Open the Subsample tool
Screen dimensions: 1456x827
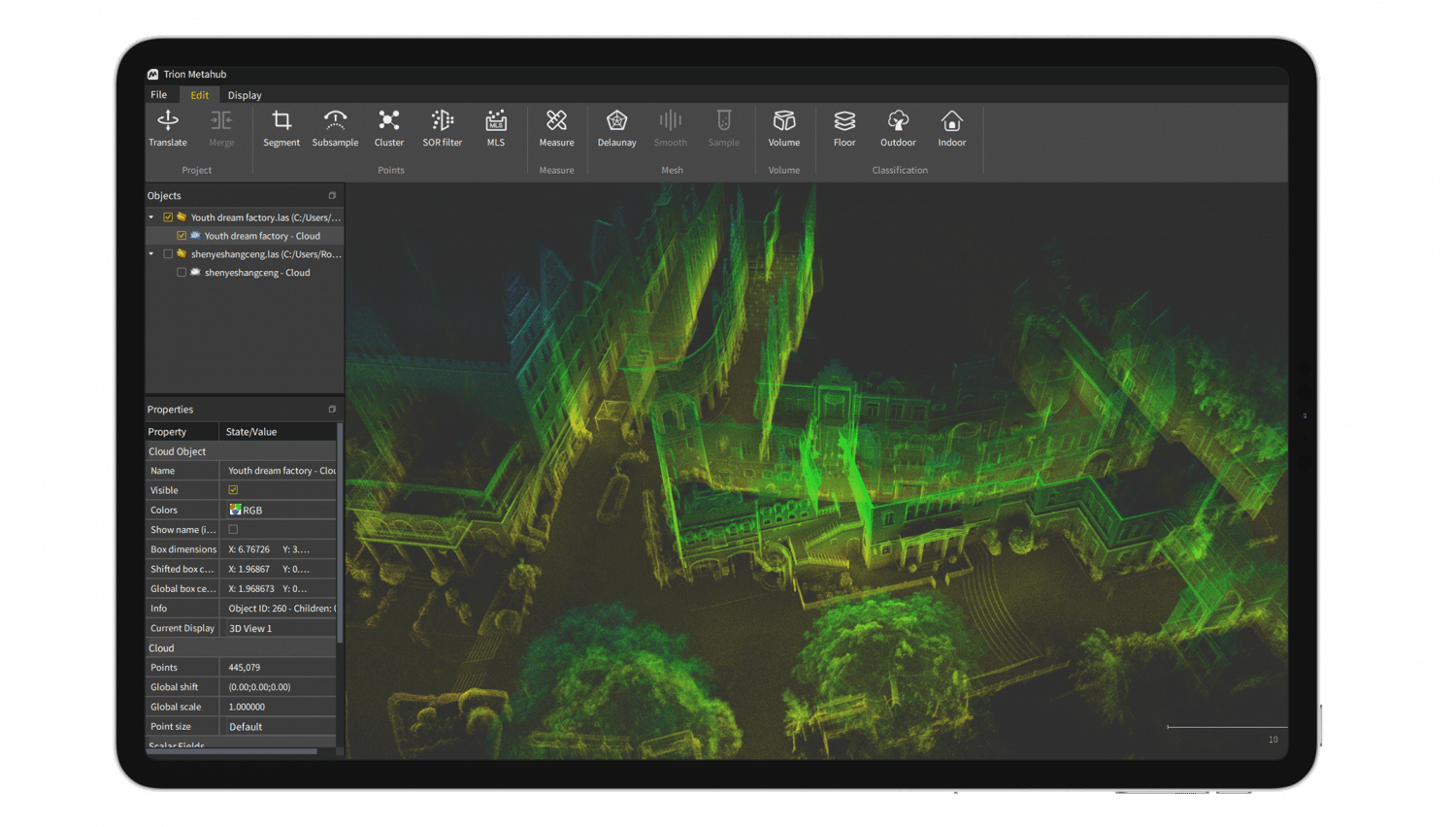click(x=335, y=128)
